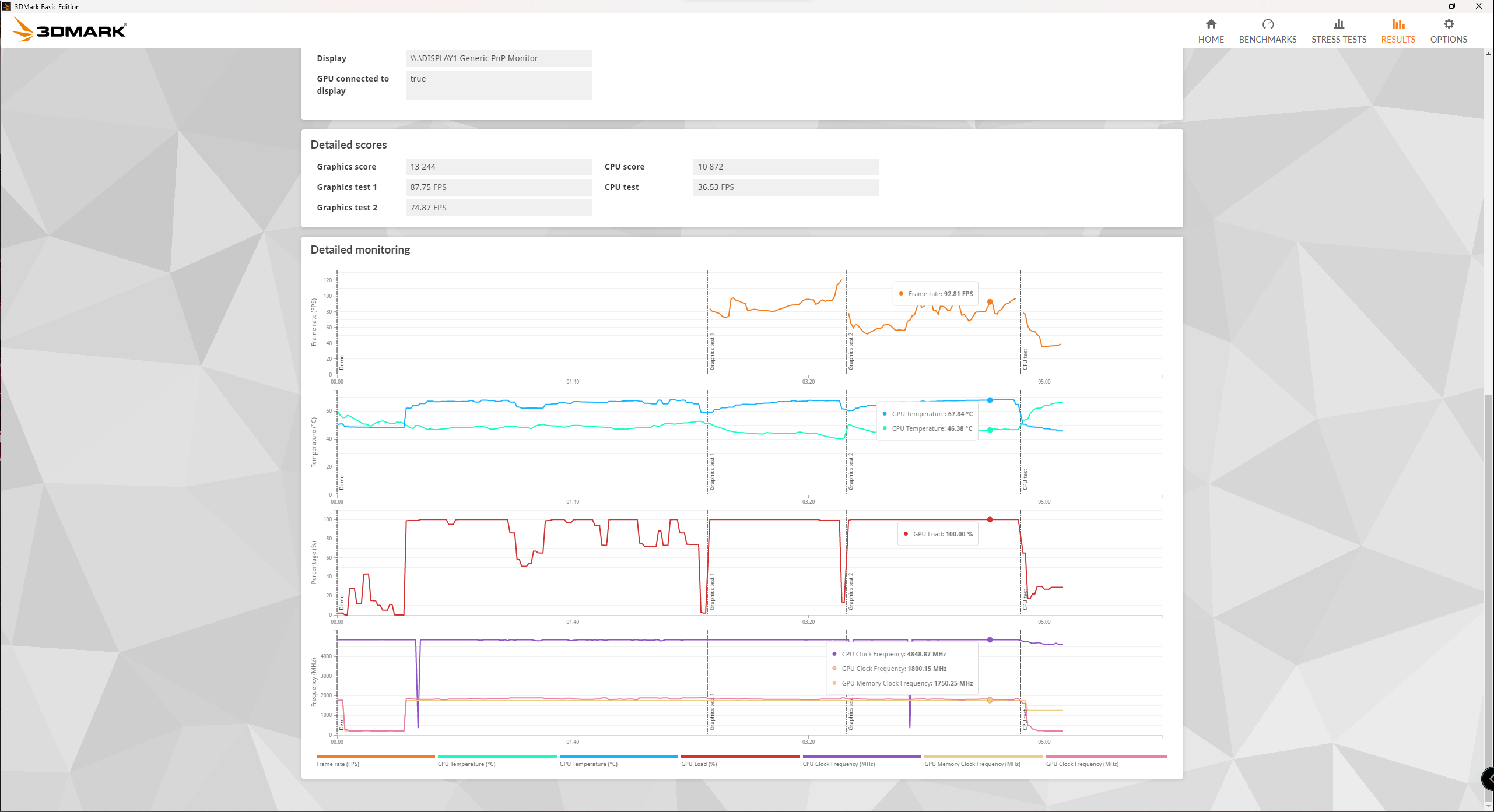Screen dimensions: 1494x812
Task: Click the Graphics score value field
Action: coord(498,167)
